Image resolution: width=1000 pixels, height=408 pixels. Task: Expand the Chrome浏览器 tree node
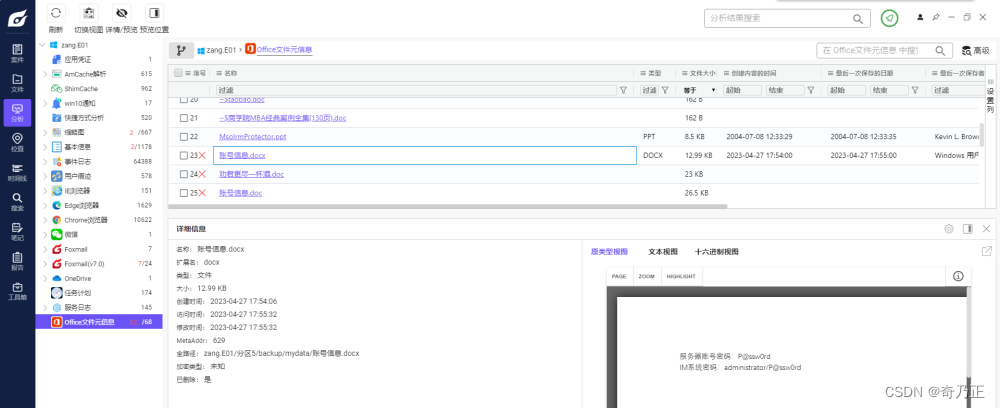(45, 220)
